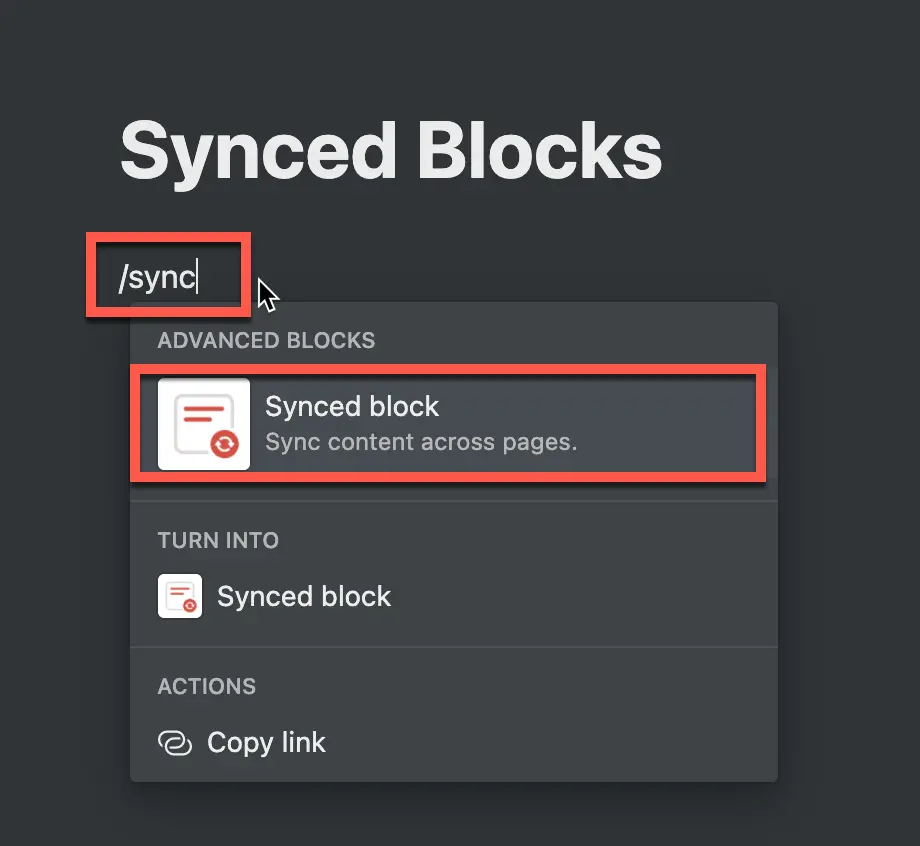Screen dimensions: 920x846
Task: Click the red sync arrows badge on large icon
Action: (x=225, y=444)
